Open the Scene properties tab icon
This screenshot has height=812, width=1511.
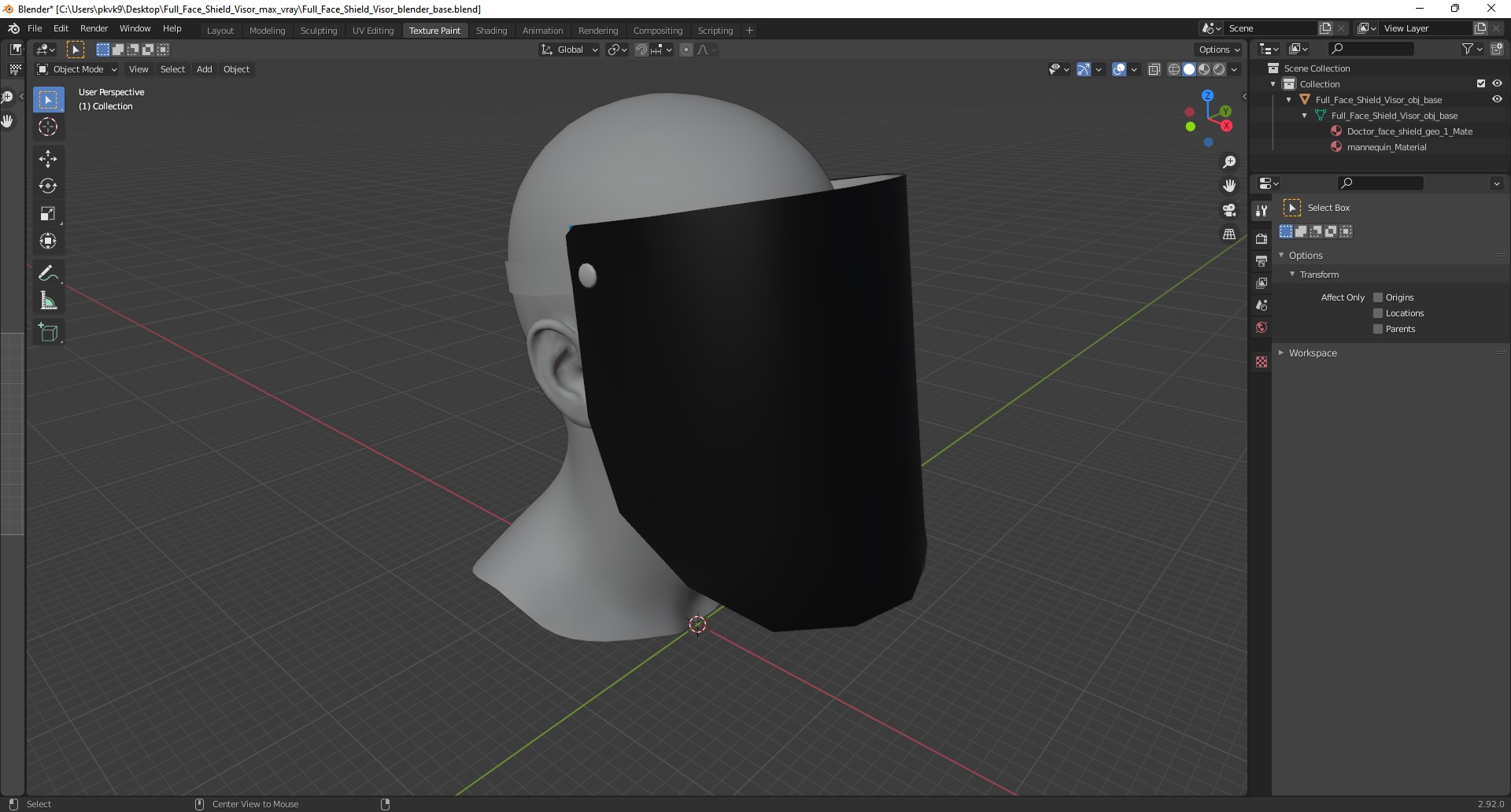click(x=1262, y=304)
